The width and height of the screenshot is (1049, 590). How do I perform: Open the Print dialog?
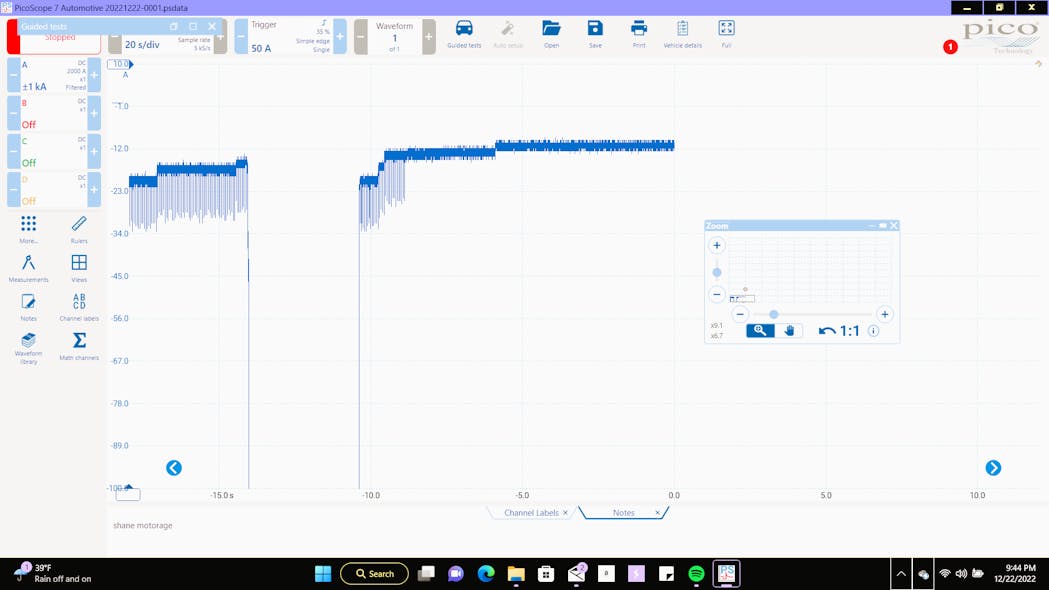pos(639,33)
